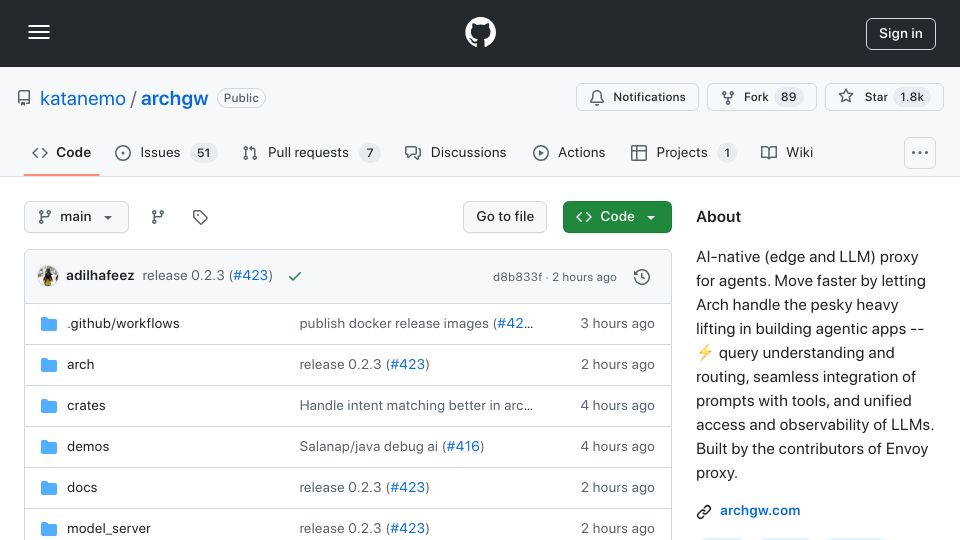
Task: Open the Actions tab
Action: (569, 152)
